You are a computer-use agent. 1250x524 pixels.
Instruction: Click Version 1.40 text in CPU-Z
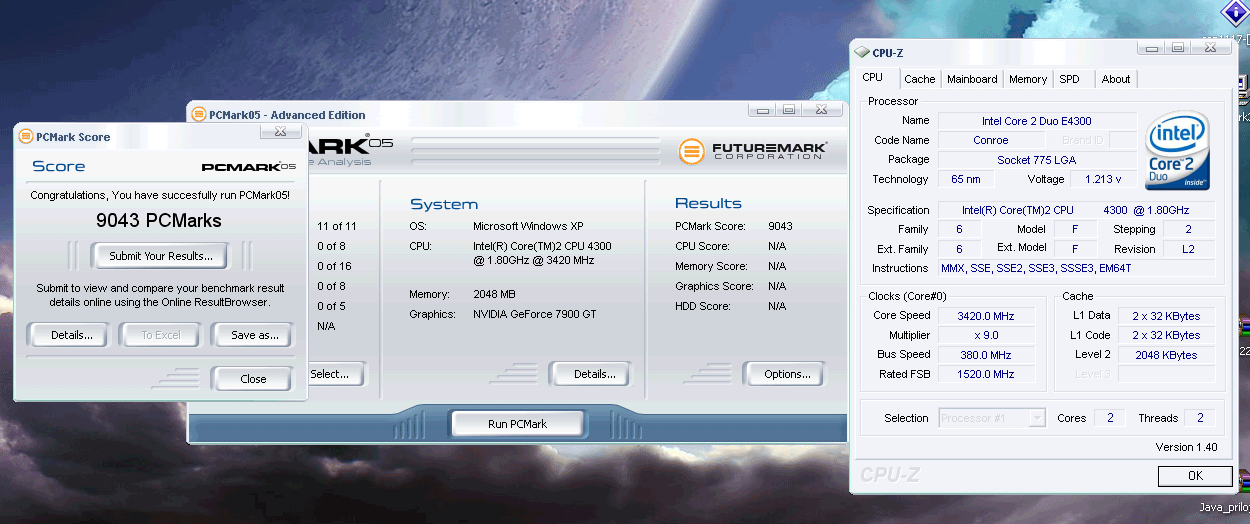[1186, 447]
